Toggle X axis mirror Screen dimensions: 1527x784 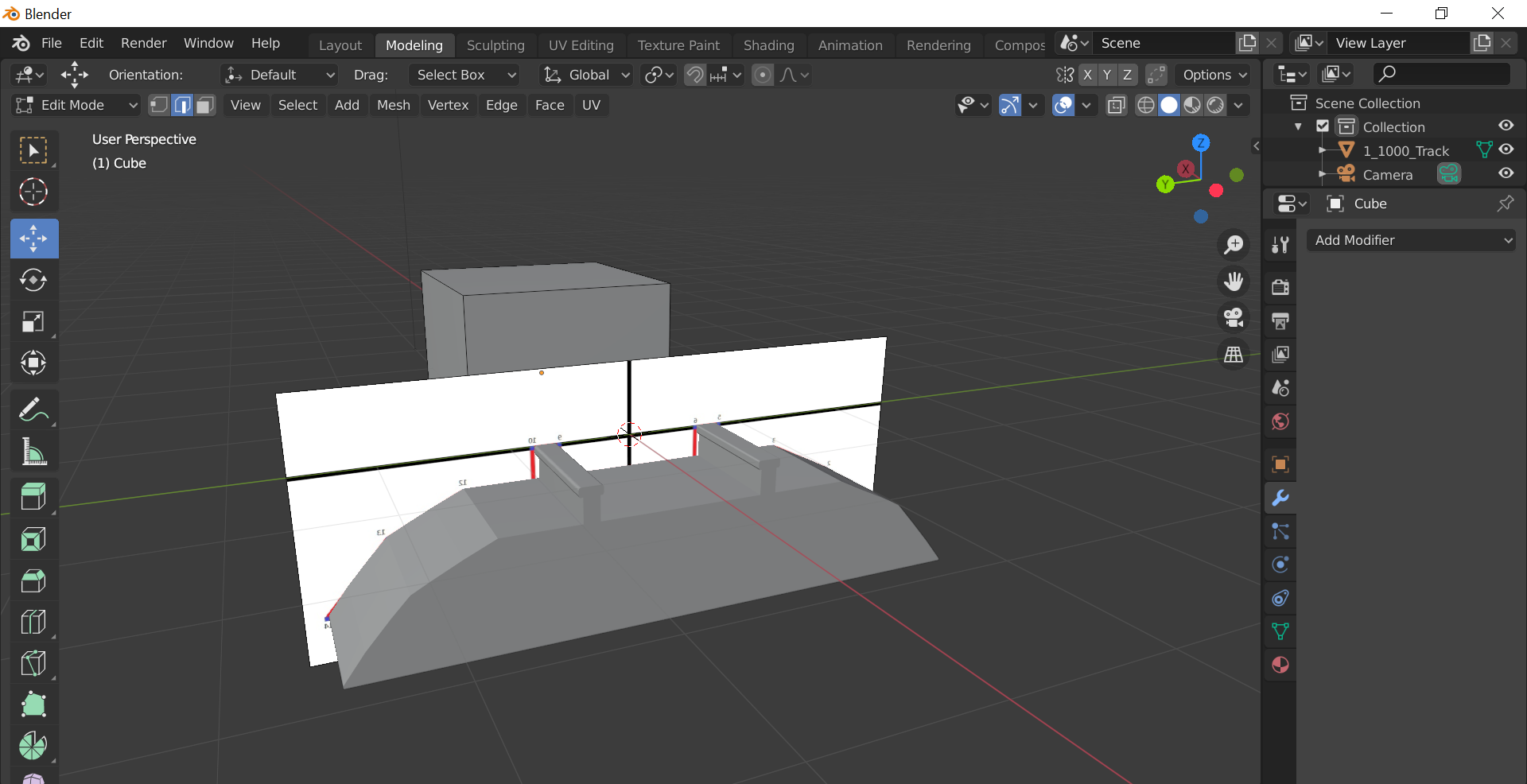coord(1087,75)
